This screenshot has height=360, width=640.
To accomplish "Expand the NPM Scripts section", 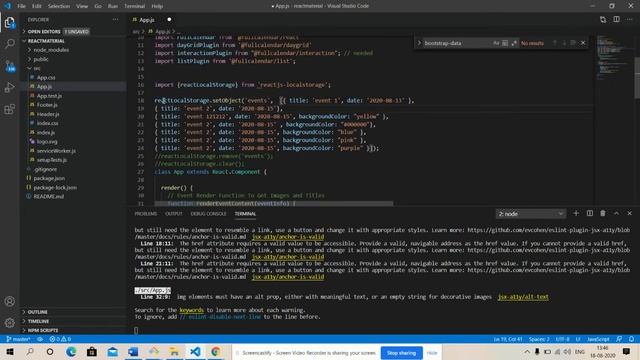I will 42,330.
